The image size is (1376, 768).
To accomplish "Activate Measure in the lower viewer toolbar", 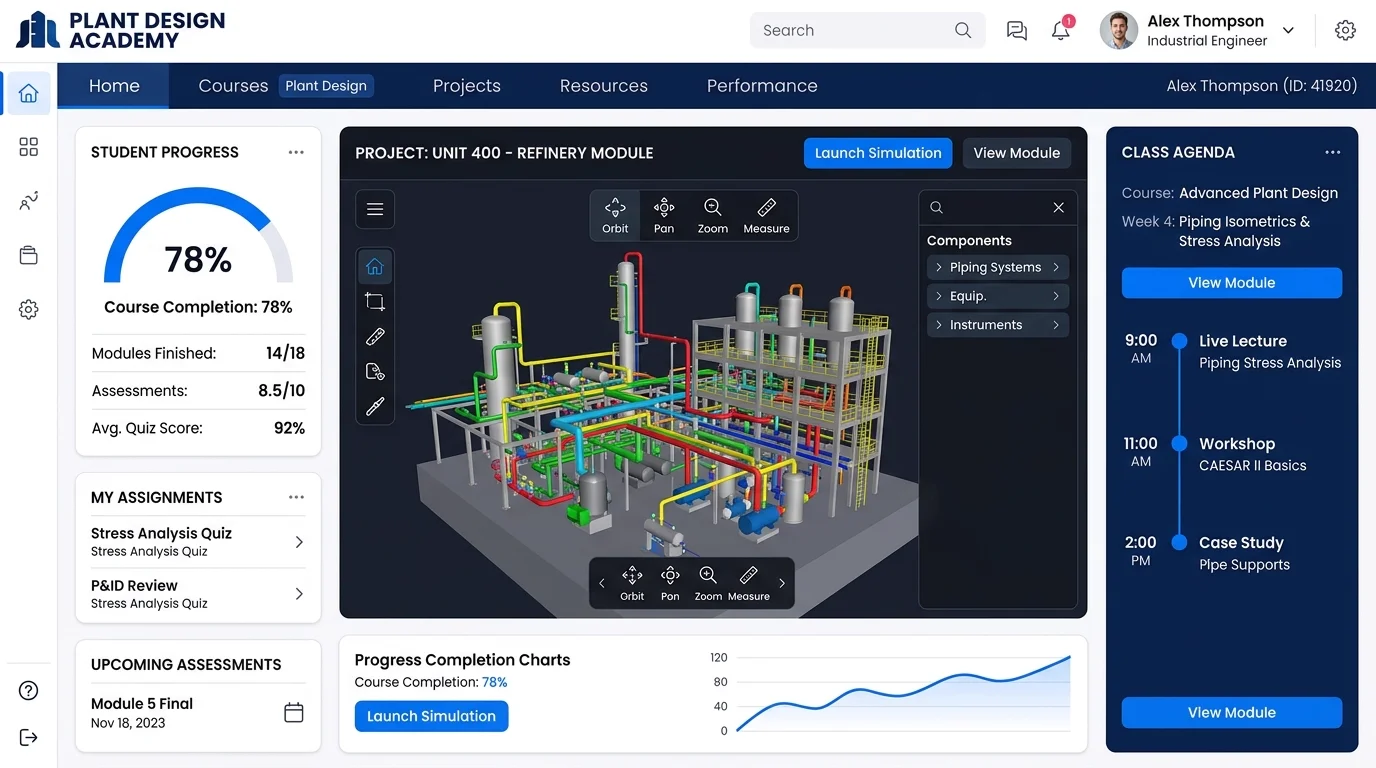I will 749,583.
